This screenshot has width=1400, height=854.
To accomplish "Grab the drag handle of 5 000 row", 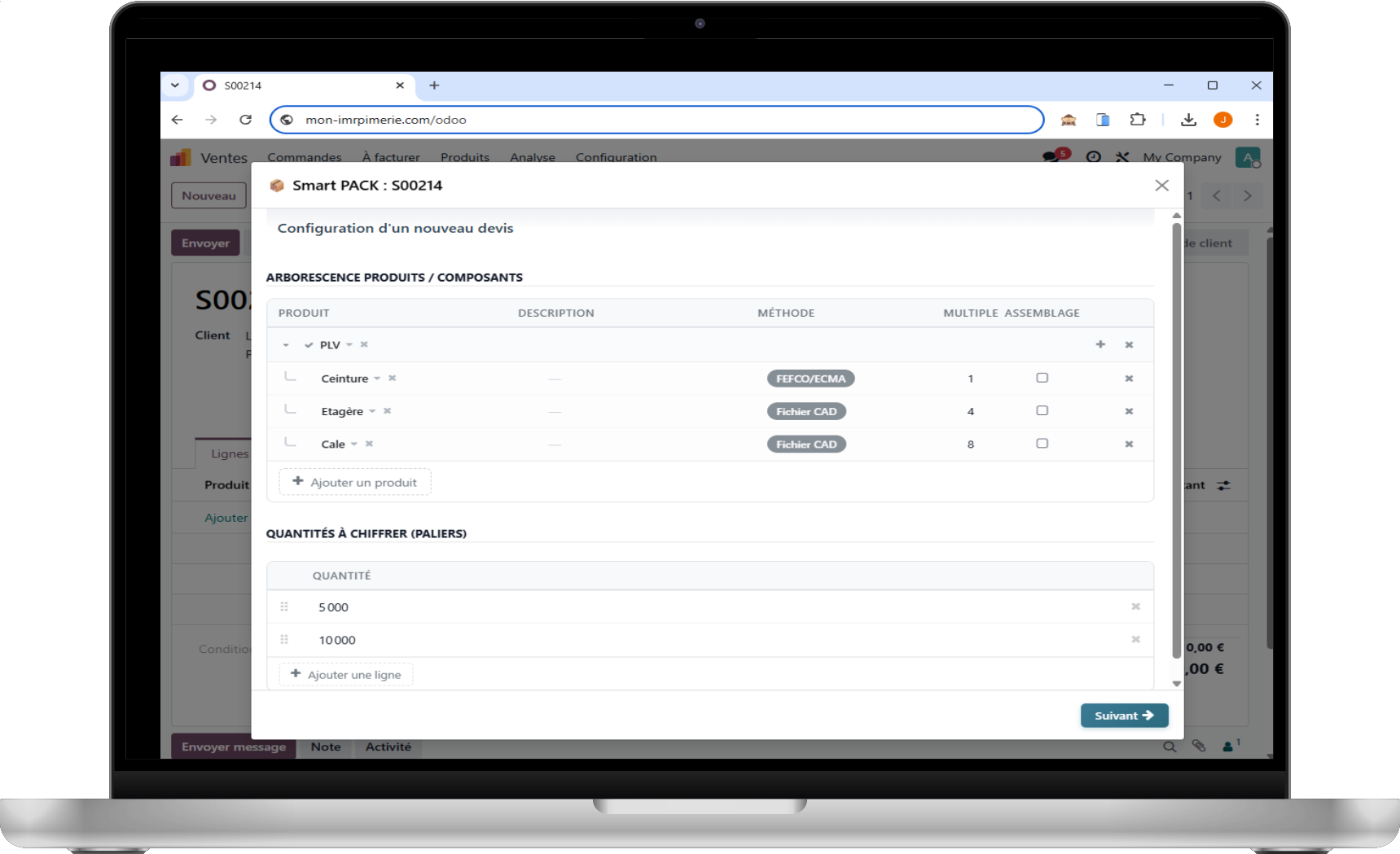I will pos(284,607).
